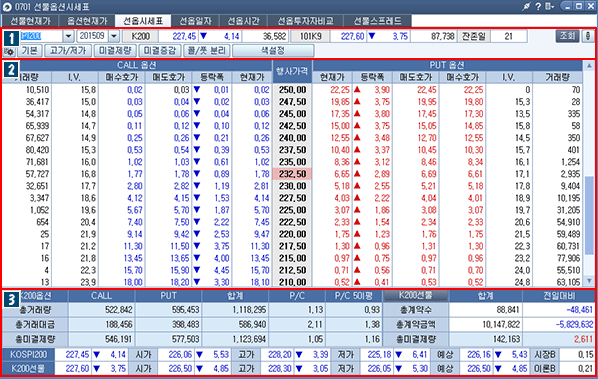Screen dimensions: 598x379
Task: Toggle the 콜/풋 분리 button
Action: 207,51
